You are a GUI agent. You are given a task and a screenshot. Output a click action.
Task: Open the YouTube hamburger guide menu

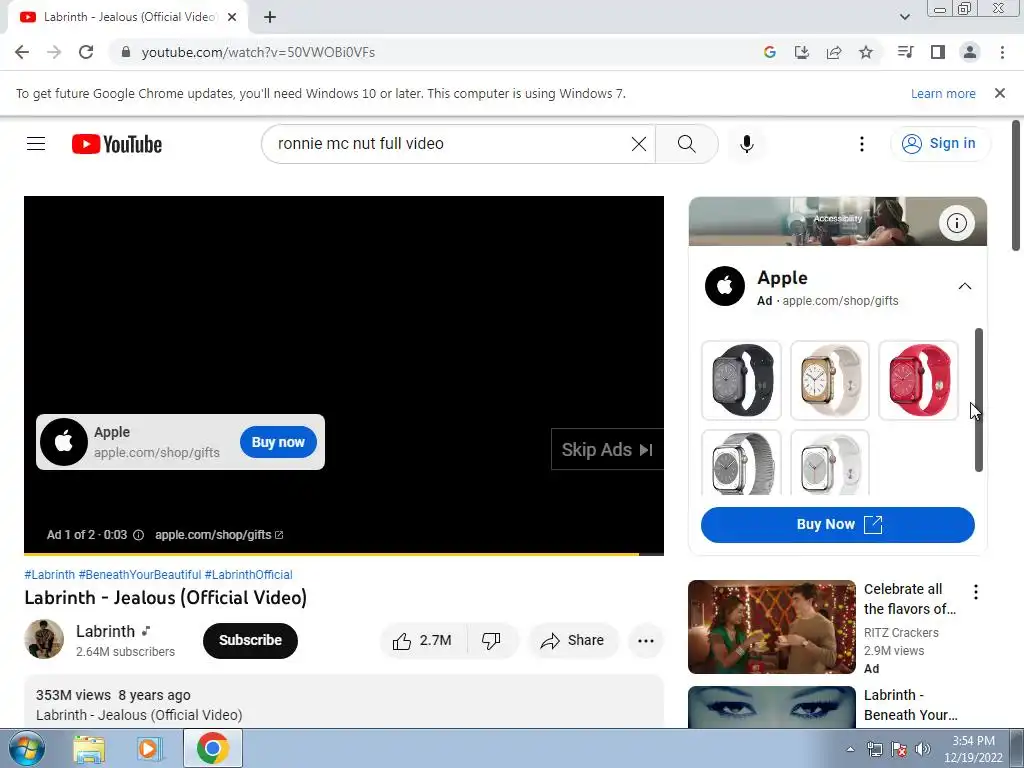coord(36,144)
